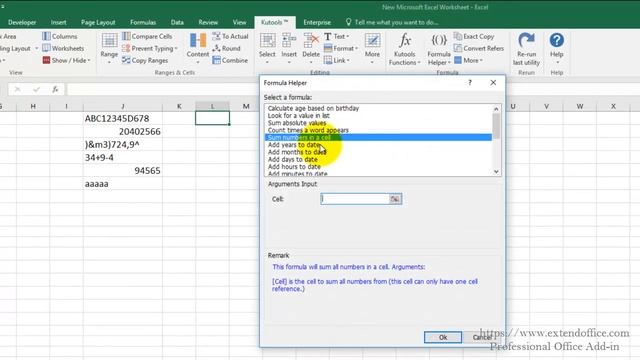Screen dimensions: 640x360
Task: Open Delete tool in Editing group
Action: [x=311, y=49]
